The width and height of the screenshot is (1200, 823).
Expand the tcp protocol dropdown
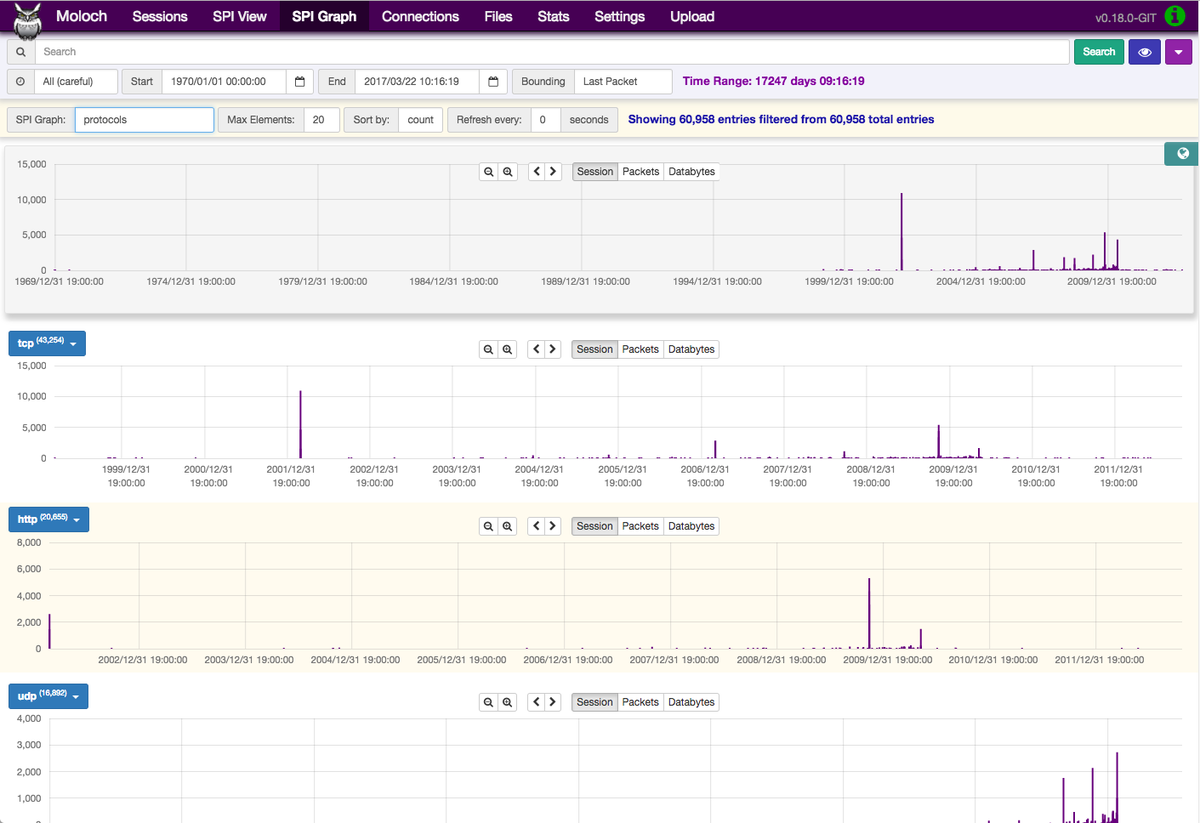(47, 343)
